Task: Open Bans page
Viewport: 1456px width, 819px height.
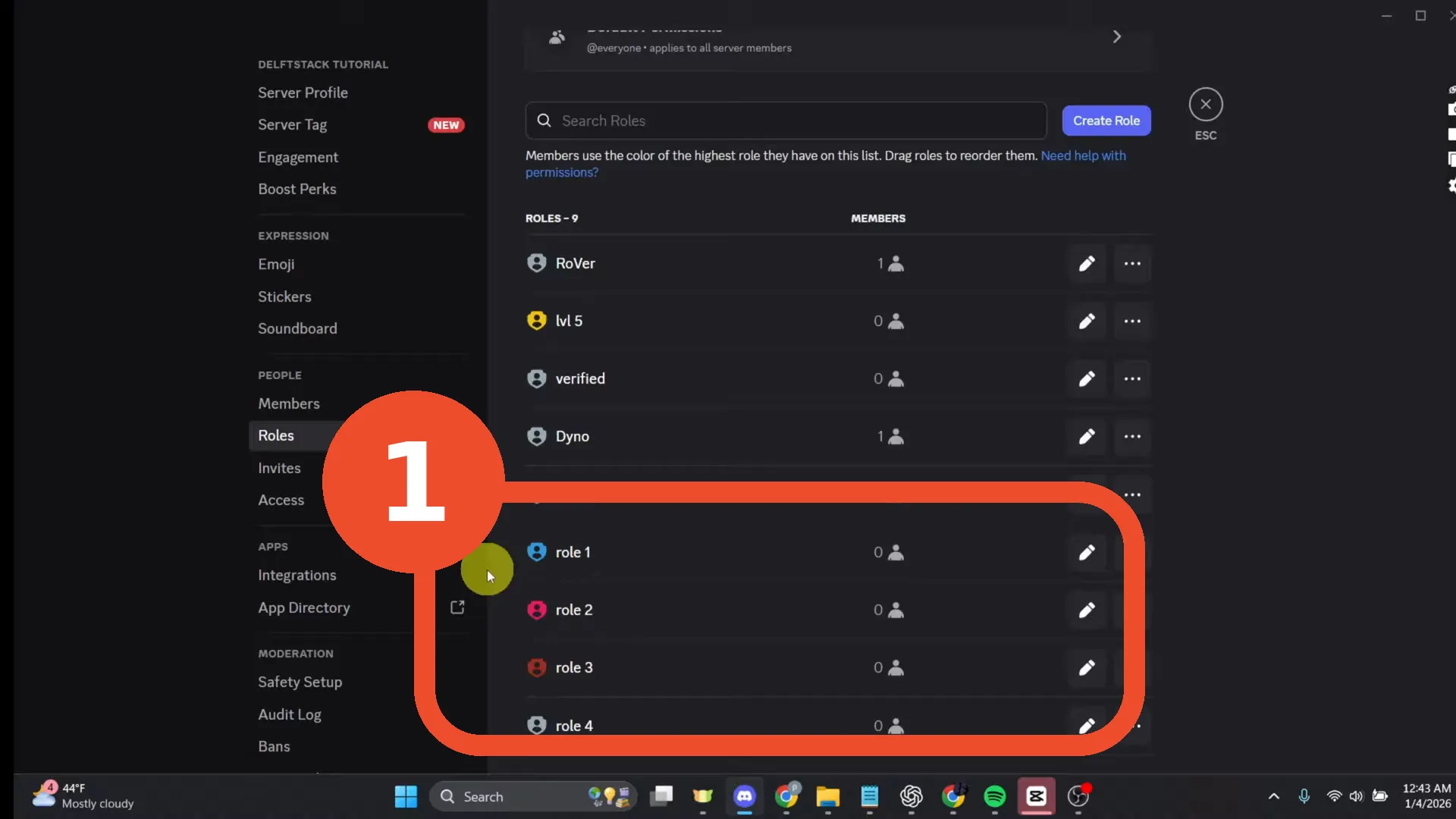Action: (274, 746)
